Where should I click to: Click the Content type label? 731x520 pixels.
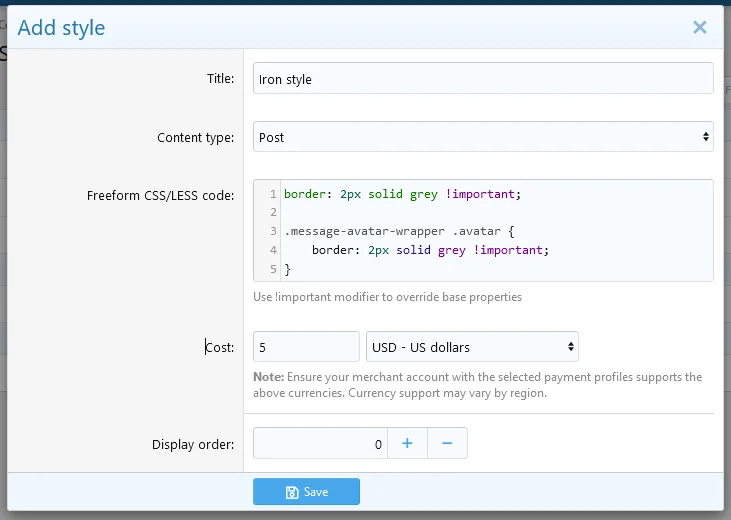click(x=195, y=138)
